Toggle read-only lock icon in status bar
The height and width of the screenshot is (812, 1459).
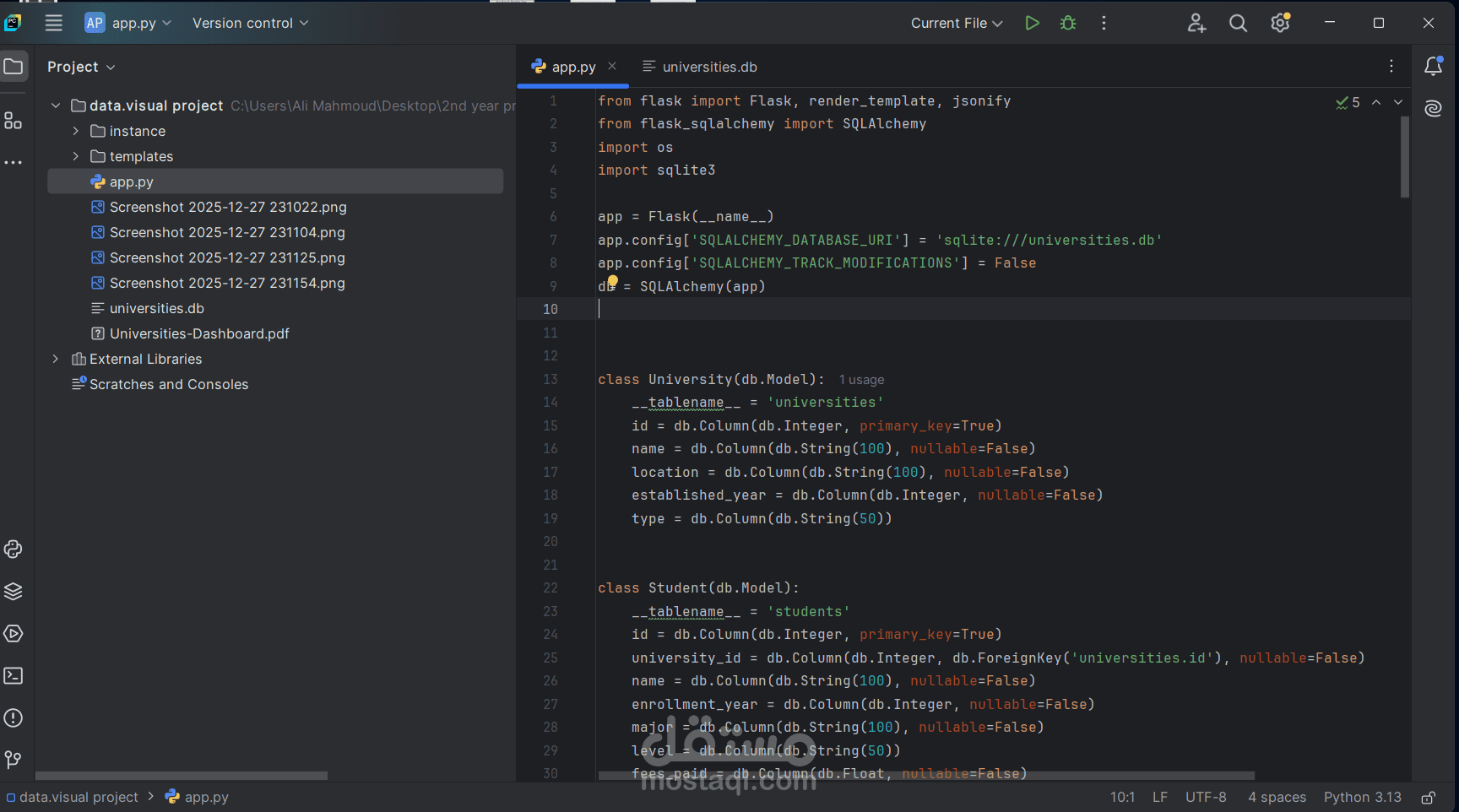click(1429, 798)
